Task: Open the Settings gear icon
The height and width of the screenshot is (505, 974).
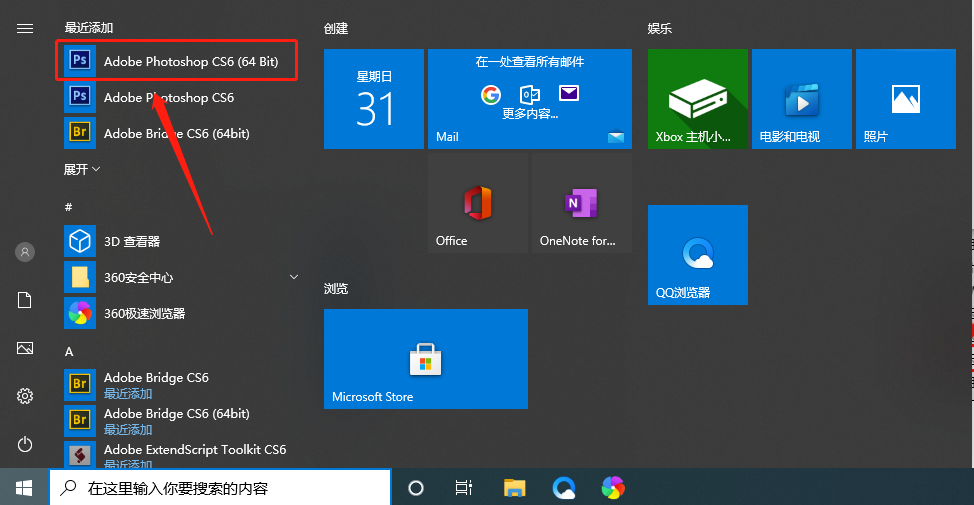Action: (x=25, y=396)
